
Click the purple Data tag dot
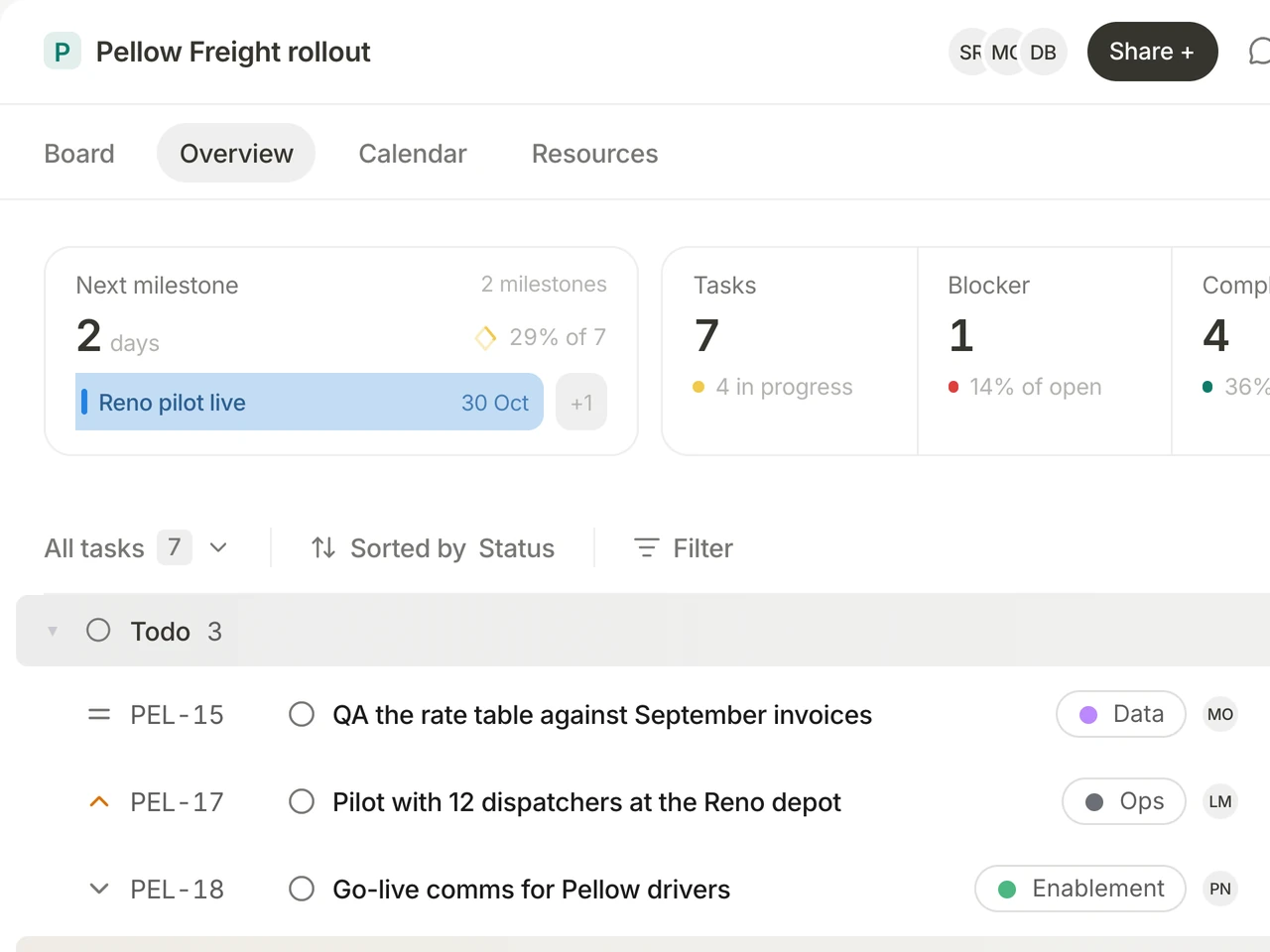[x=1088, y=715]
